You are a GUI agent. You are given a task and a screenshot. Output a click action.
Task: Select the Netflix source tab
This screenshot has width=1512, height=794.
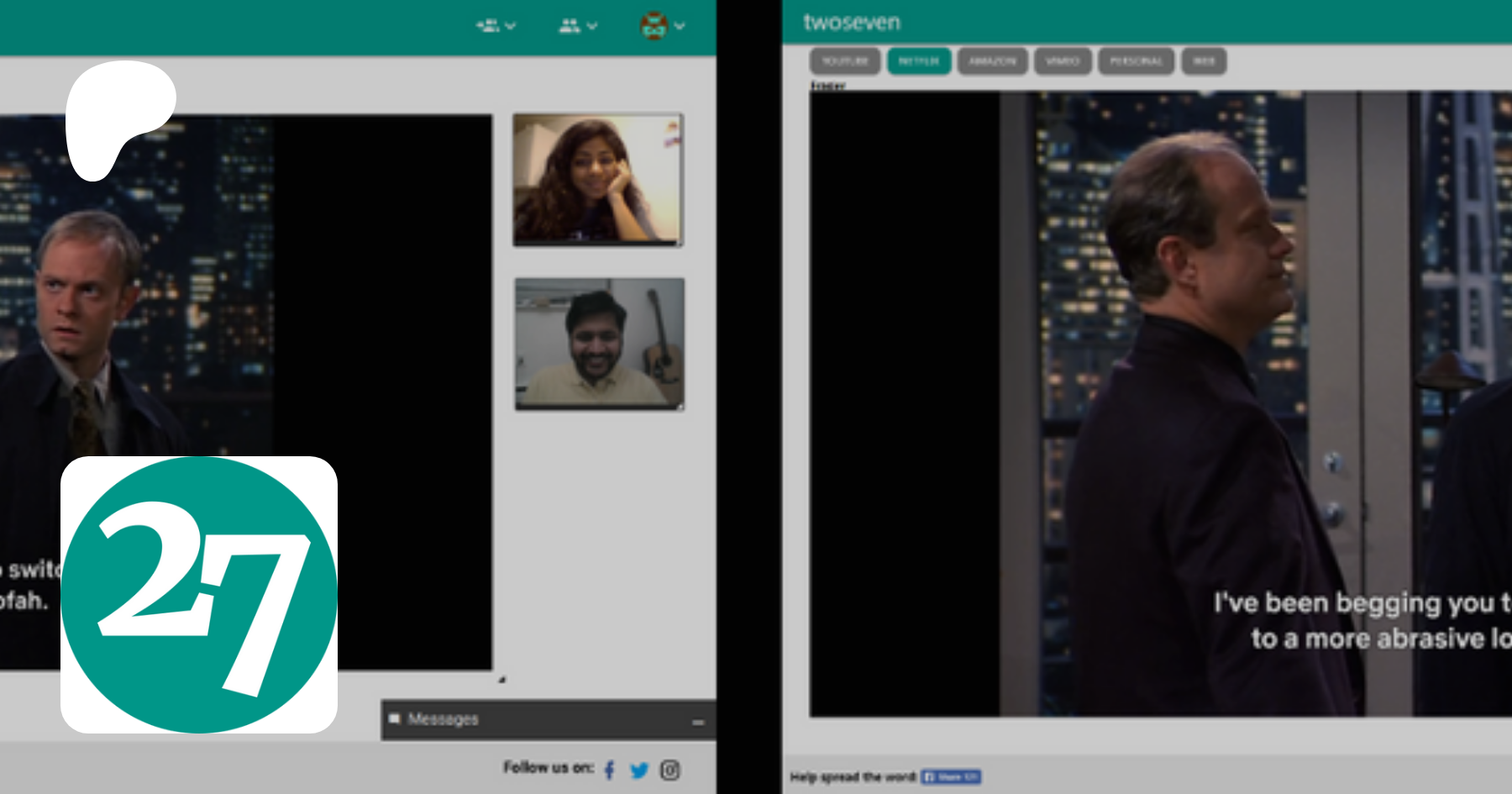(x=919, y=61)
